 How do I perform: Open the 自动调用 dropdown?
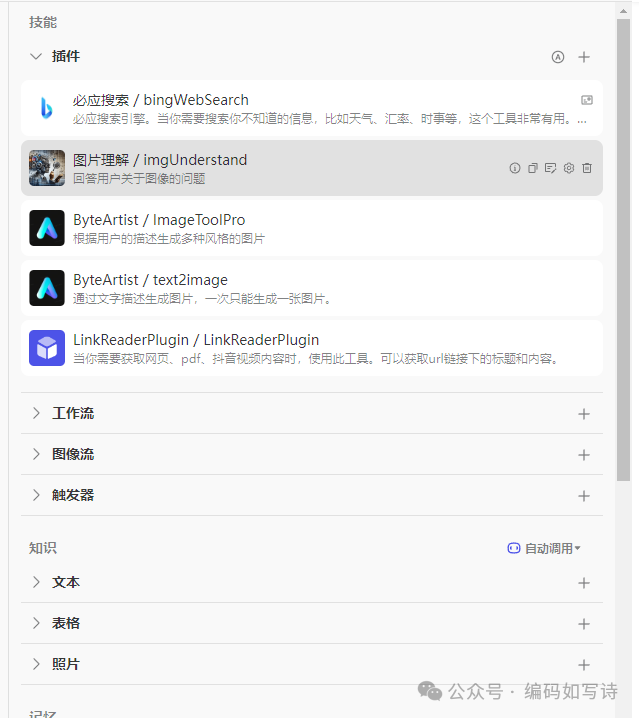point(544,548)
